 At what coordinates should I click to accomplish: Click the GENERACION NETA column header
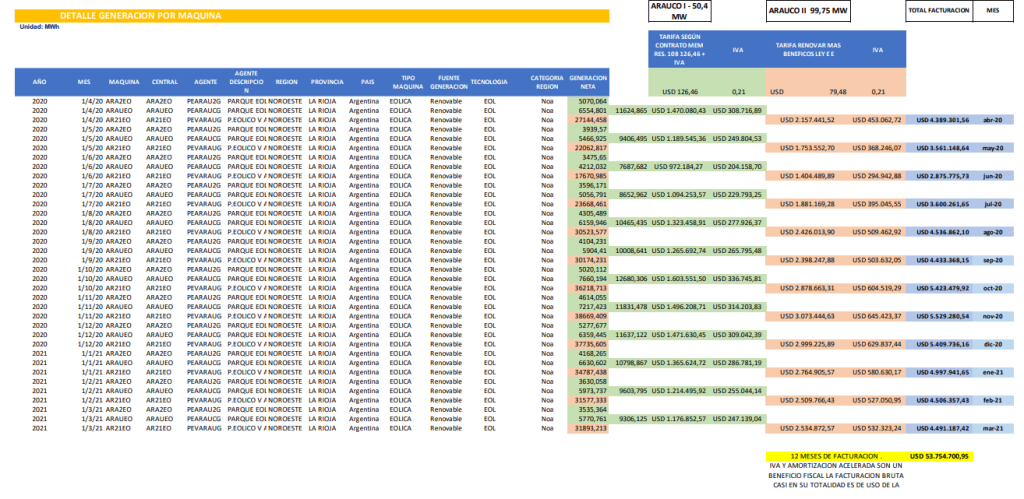(x=588, y=82)
